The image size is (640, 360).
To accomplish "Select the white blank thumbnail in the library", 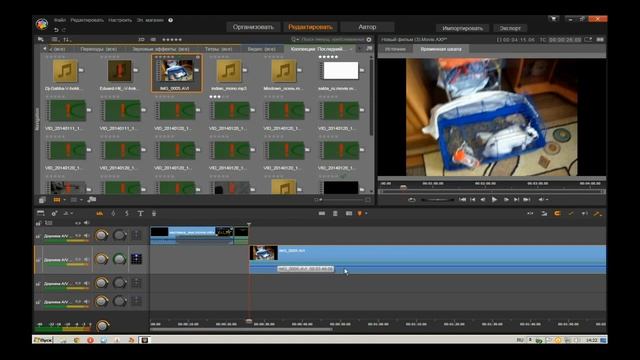I will [x=340, y=71].
